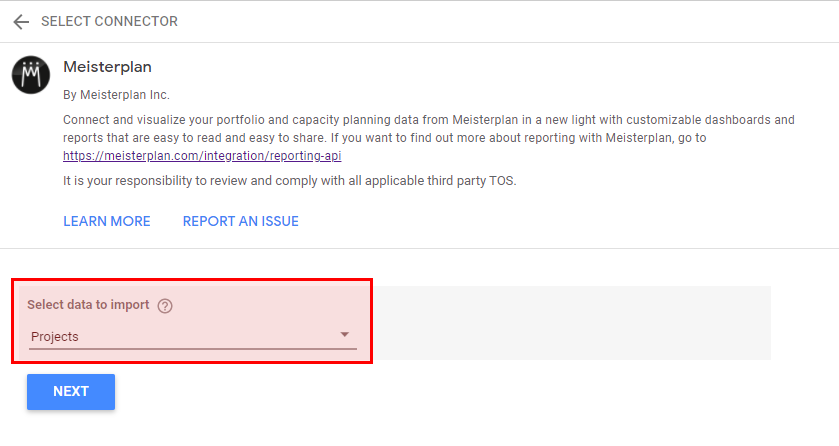Click the third party TOS notice
The height and width of the screenshot is (446, 839).
pyautogui.click(x=289, y=180)
